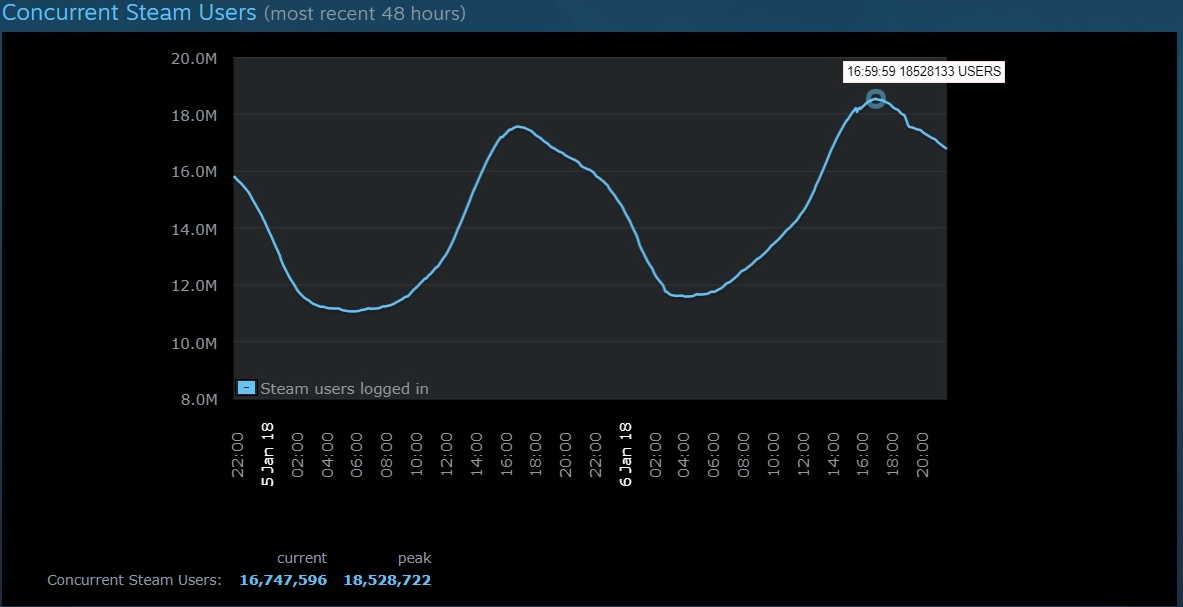Click the 'Steam users logged in' legend label

(x=344, y=389)
